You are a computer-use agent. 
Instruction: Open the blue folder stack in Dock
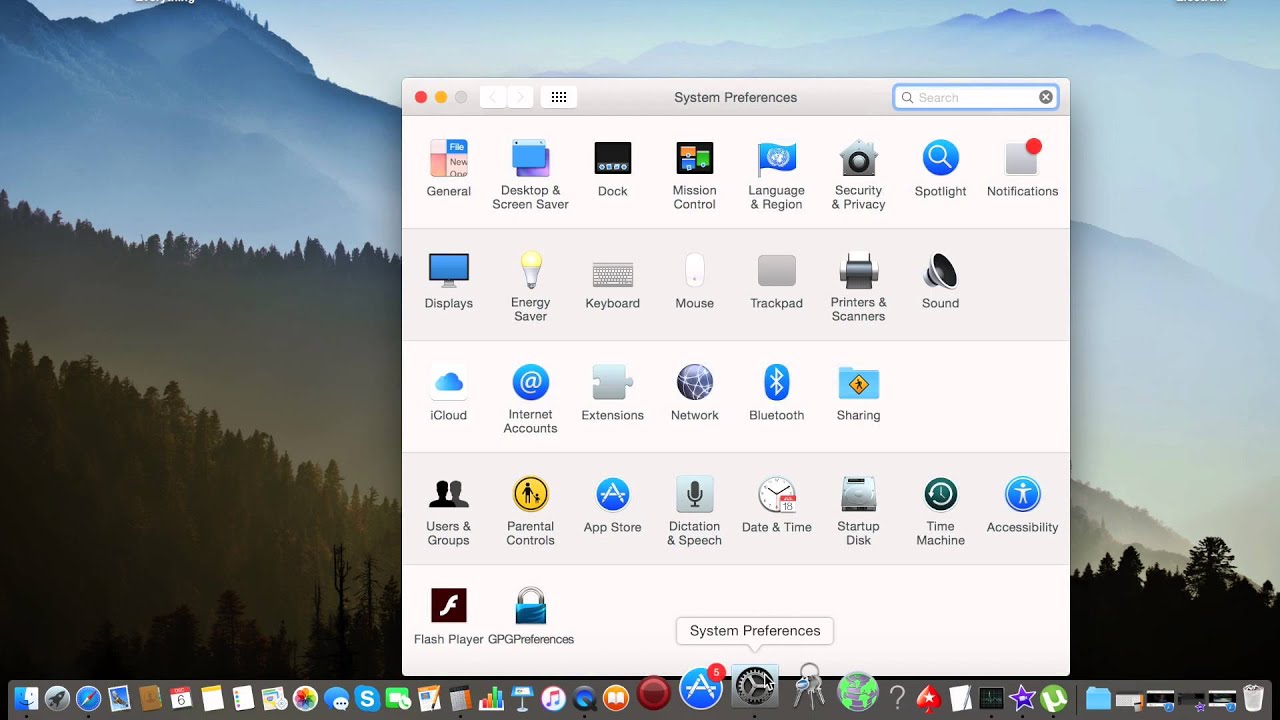pos(1098,699)
